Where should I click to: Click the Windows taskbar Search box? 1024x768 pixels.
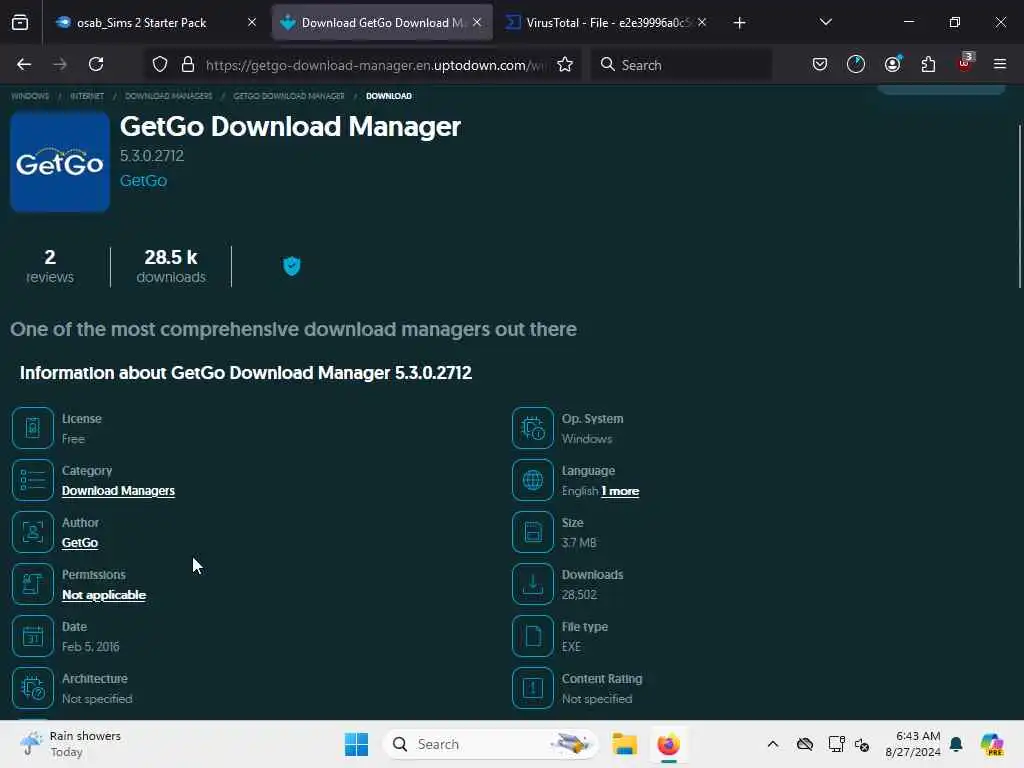coord(490,744)
